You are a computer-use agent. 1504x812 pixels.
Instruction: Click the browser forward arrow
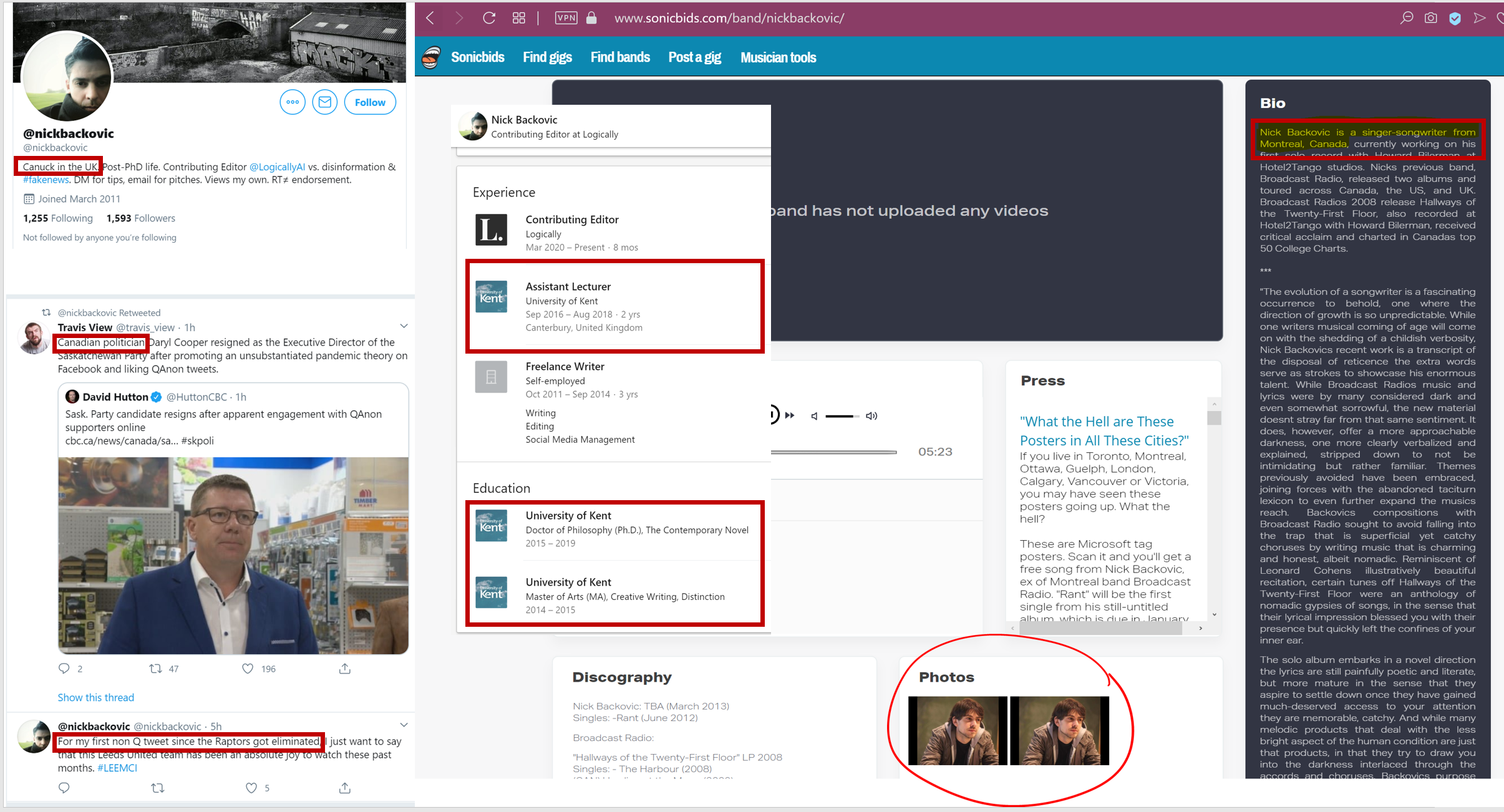coord(459,18)
